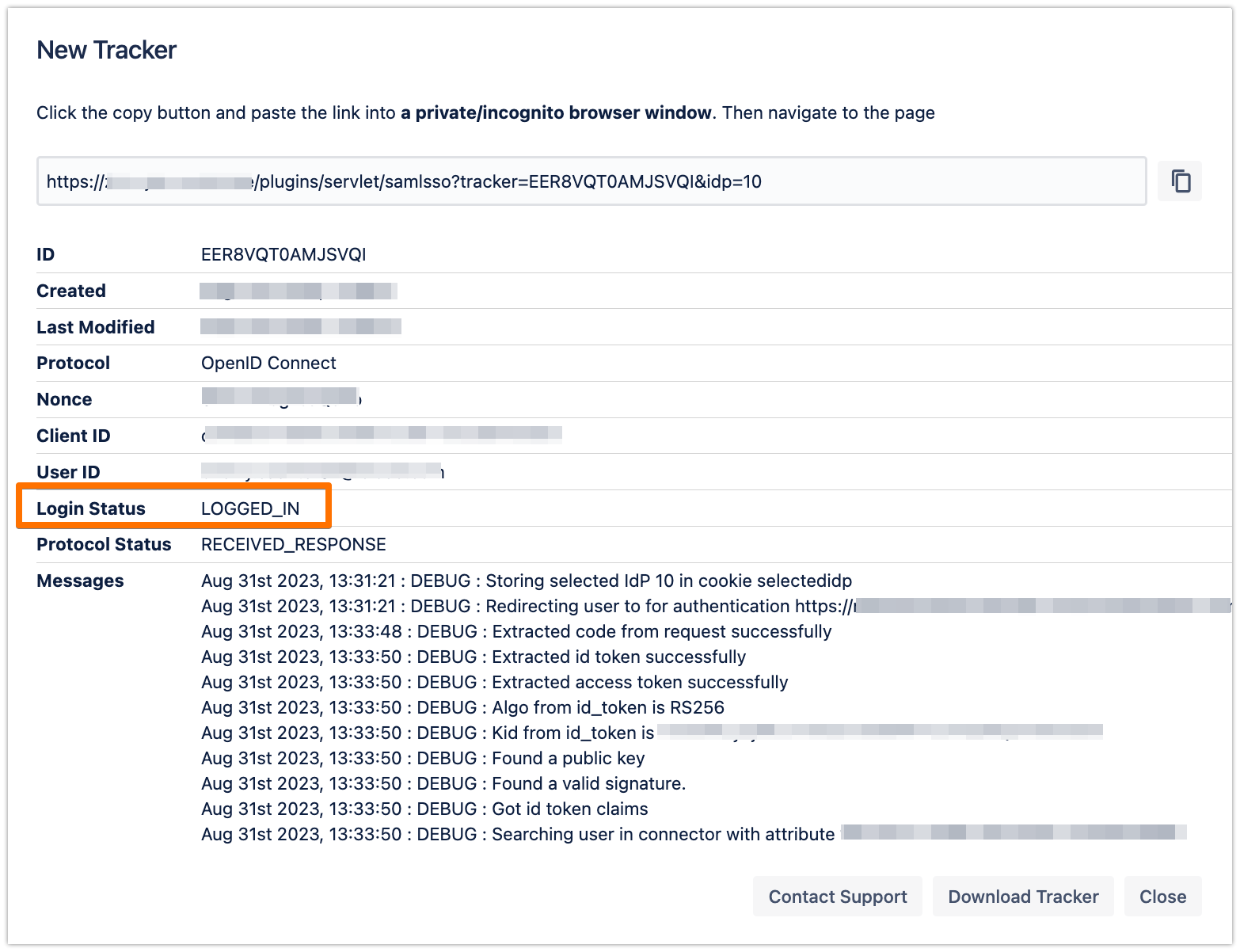This screenshot has height=952, width=1240.
Task: Click the 'Searching user in connector' log message
Action: pos(518,834)
